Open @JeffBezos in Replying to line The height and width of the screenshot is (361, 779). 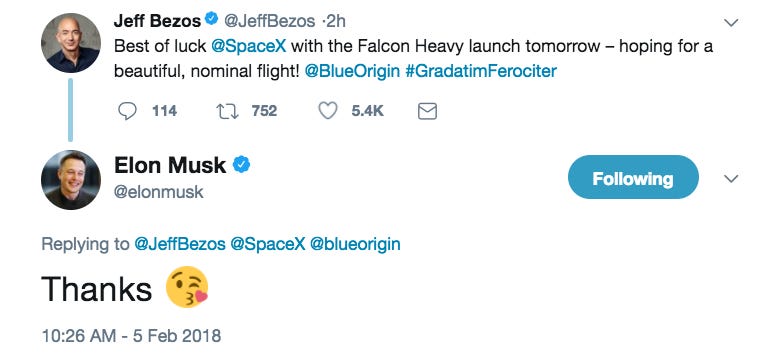pyautogui.click(x=180, y=244)
